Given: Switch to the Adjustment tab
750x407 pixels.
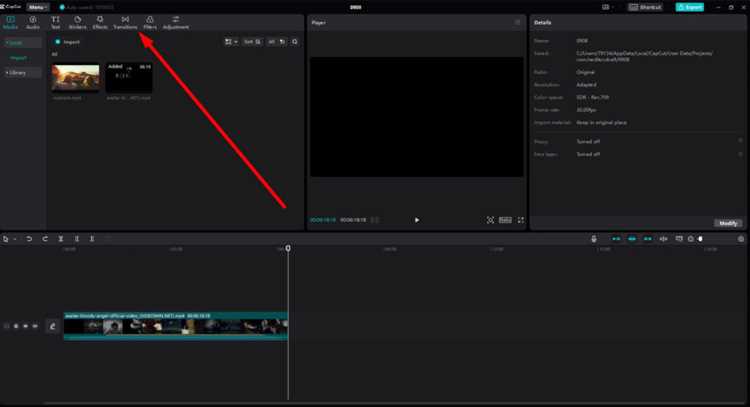Looking at the screenshot, I should pos(176,22).
